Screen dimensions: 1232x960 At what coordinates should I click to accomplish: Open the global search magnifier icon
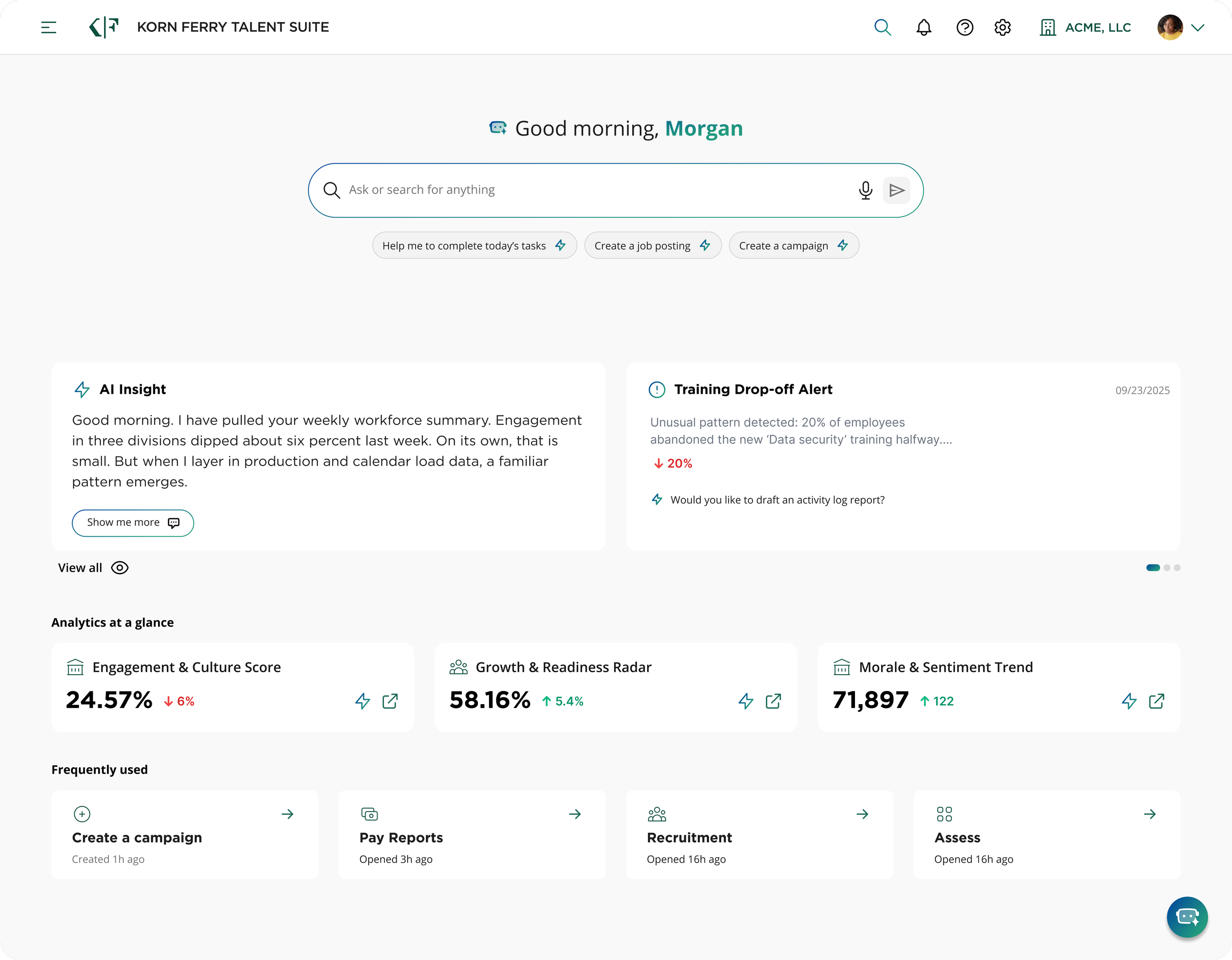pyautogui.click(x=882, y=27)
